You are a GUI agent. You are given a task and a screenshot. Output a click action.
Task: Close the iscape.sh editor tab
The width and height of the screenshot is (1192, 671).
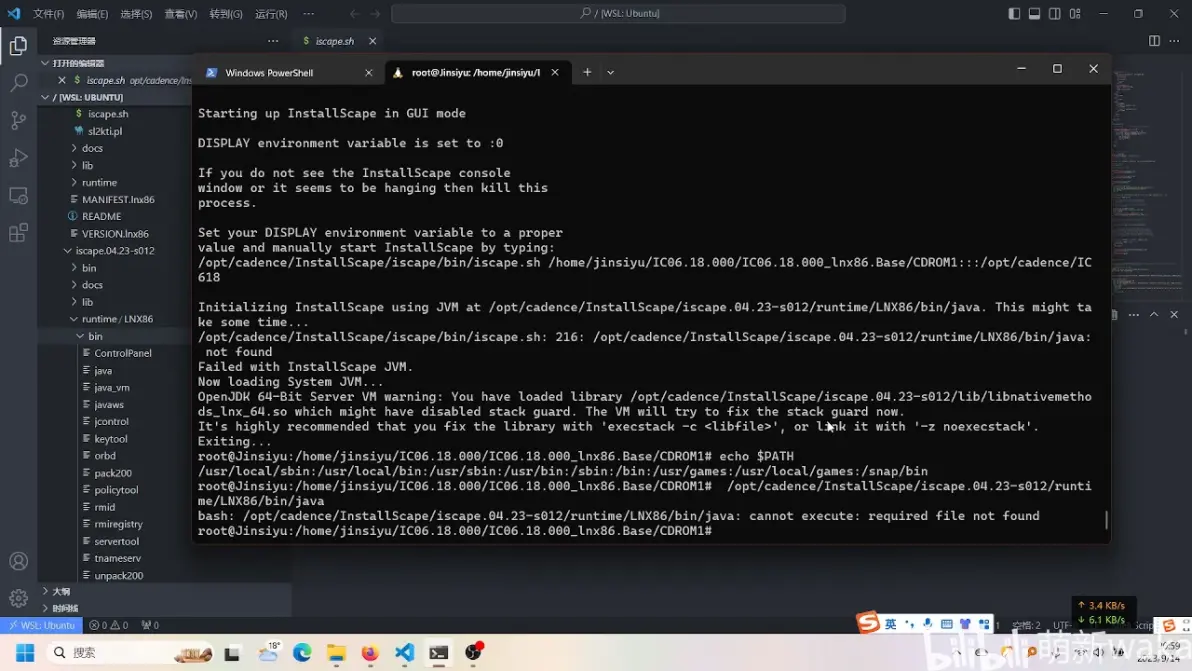coord(372,41)
